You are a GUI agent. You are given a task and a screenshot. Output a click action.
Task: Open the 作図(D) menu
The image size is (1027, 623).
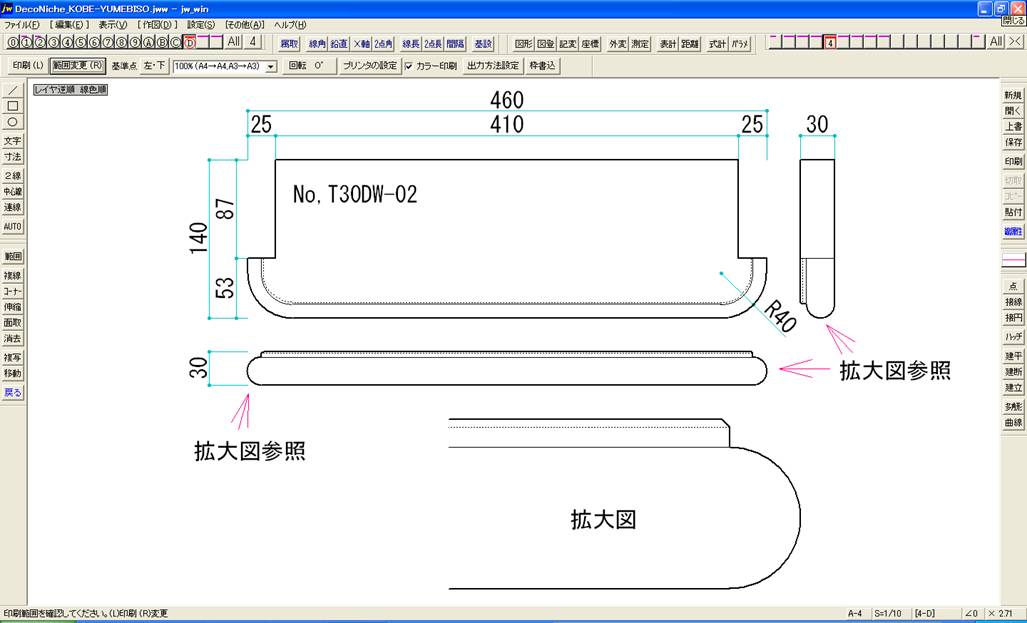coord(157,25)
